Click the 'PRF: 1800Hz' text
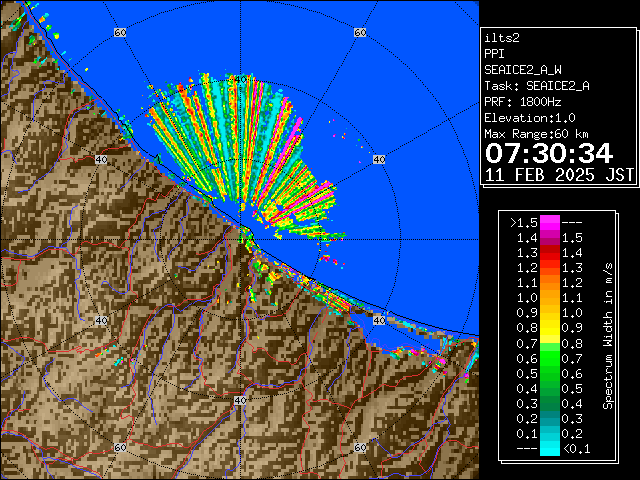Screen dimensions: 640x480 (x=522, y=102)
